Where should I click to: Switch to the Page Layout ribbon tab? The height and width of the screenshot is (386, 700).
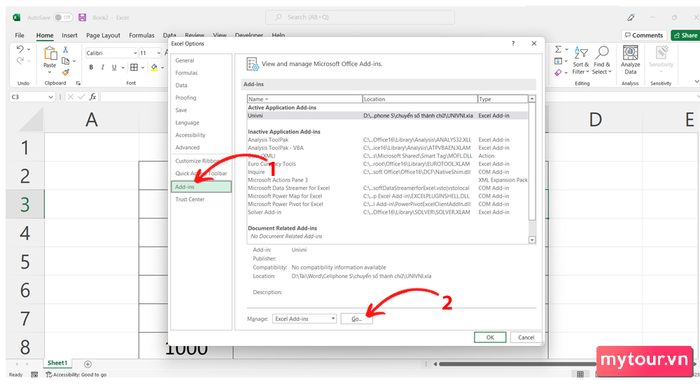tap(103, 35)
